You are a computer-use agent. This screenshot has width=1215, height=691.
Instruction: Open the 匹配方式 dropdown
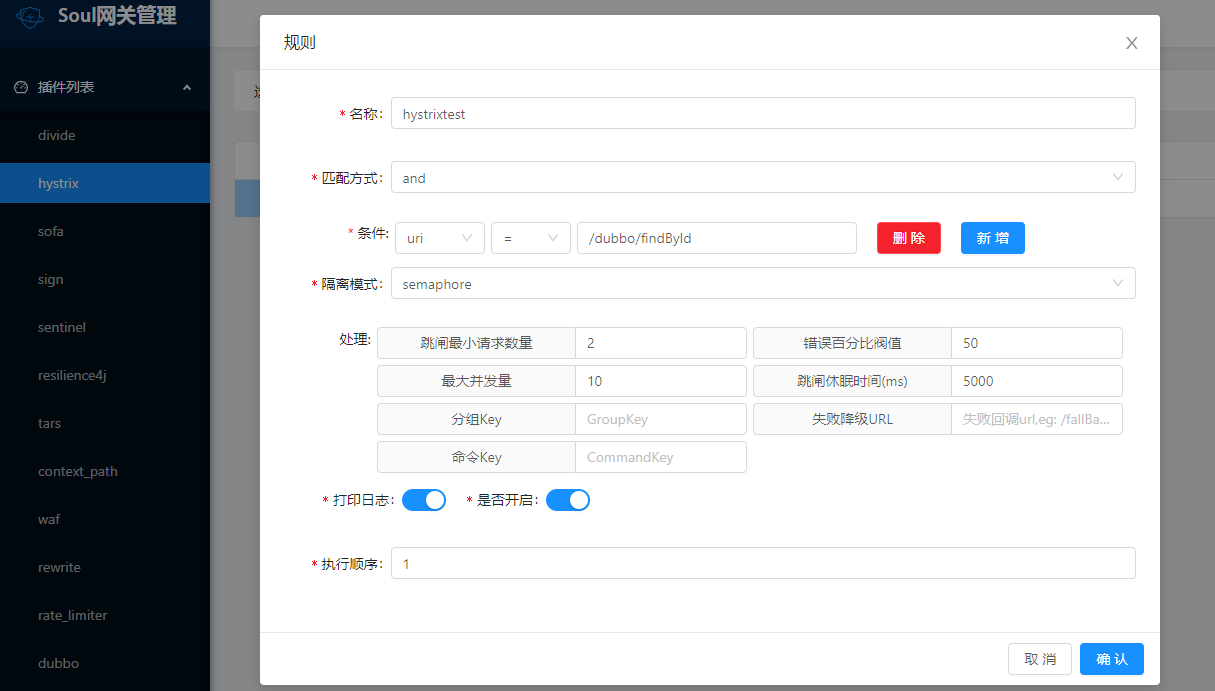tap(762, 177)
